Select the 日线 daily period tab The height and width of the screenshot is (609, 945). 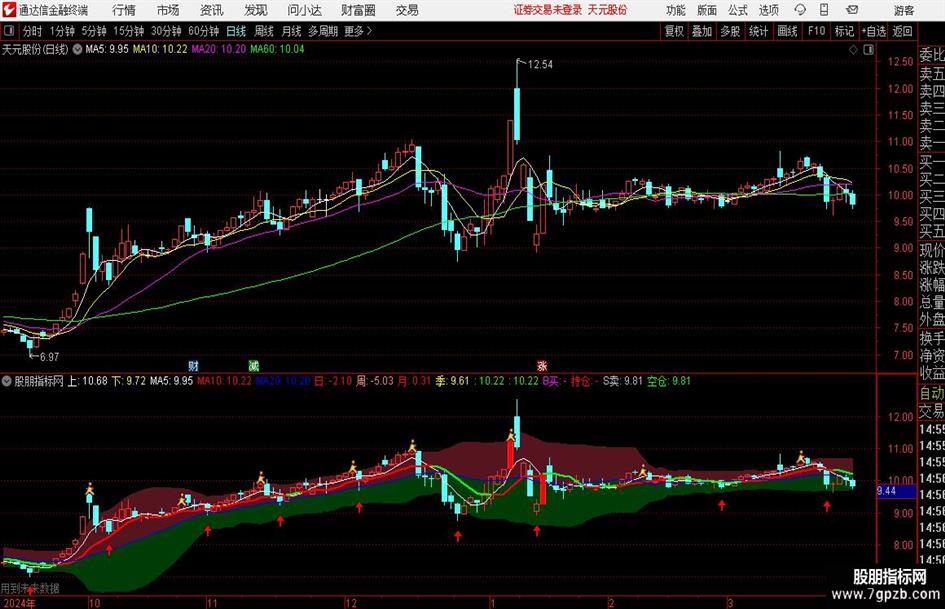click(236, 31)
